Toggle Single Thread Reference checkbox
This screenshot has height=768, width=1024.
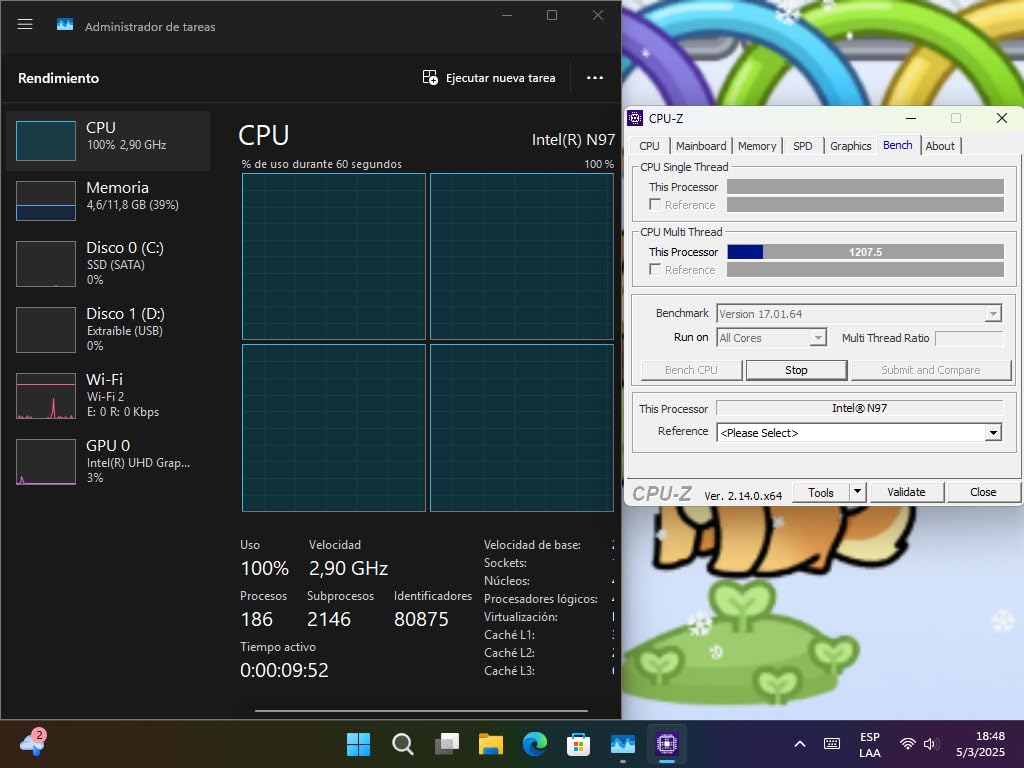click(655, 204)
